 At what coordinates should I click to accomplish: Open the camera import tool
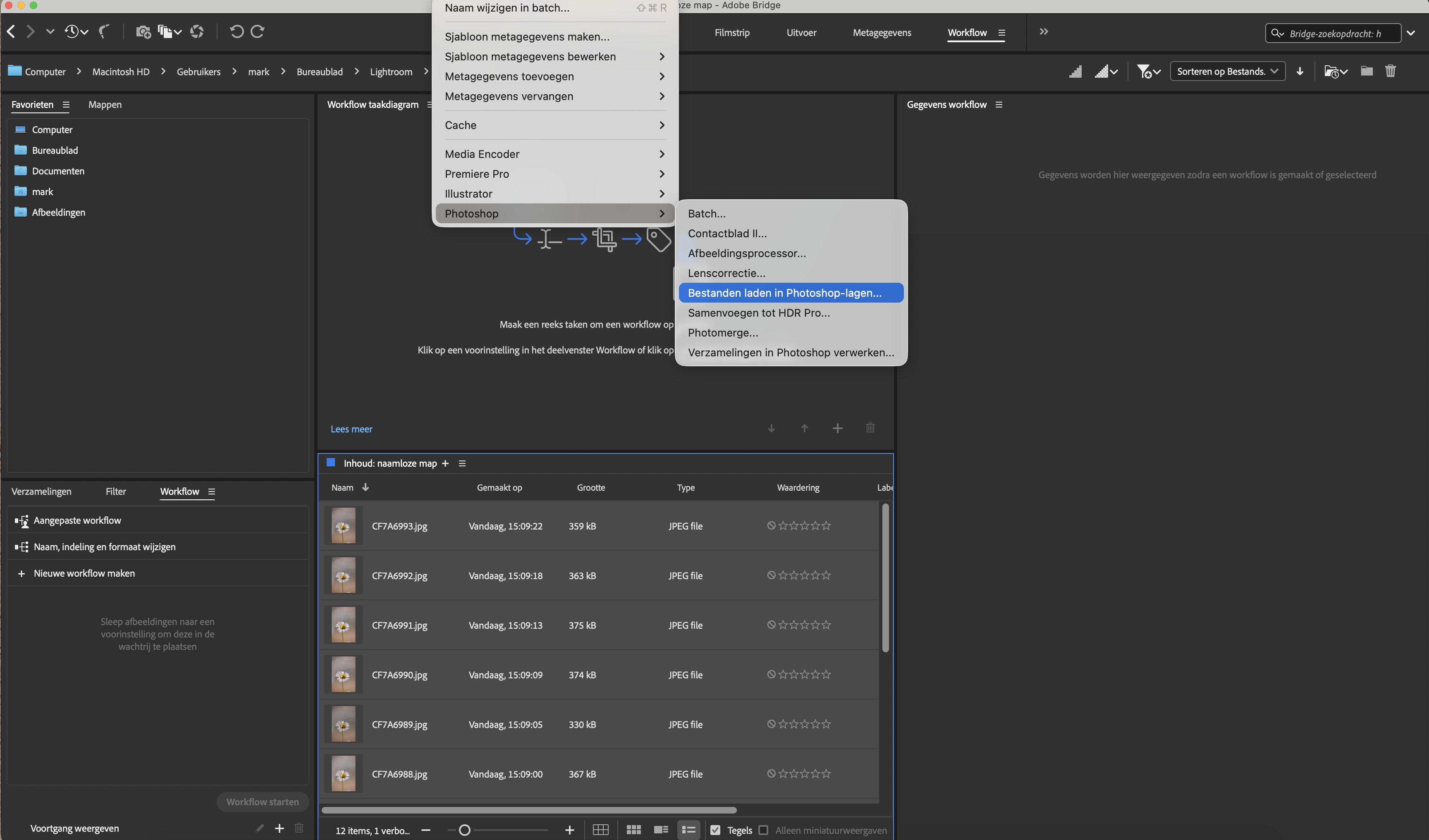(143, 32)
